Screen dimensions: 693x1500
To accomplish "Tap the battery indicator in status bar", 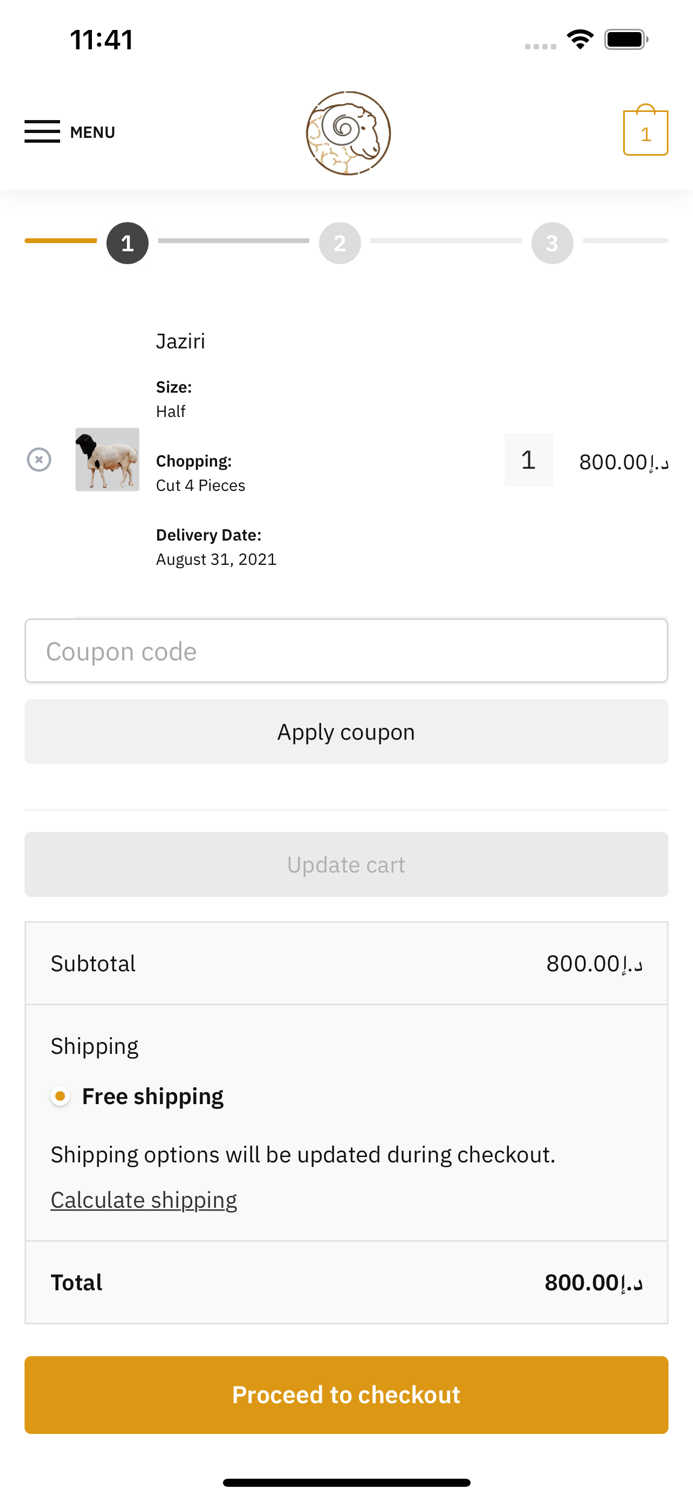I will pyautogui.click(x=626, y=40).
